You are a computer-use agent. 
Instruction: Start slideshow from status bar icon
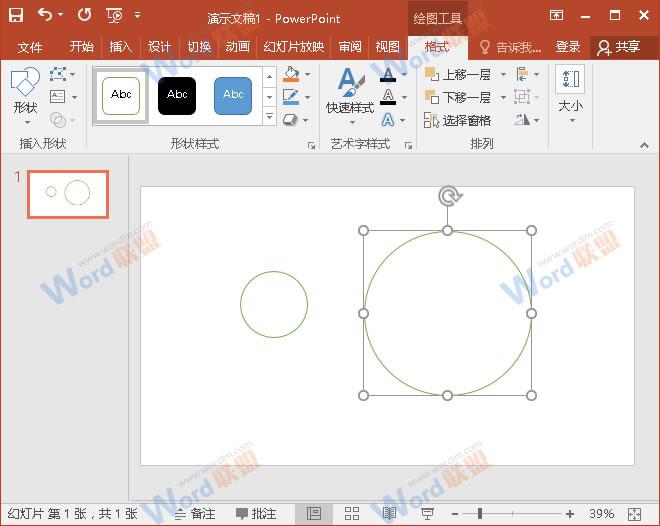click(427, 513)
